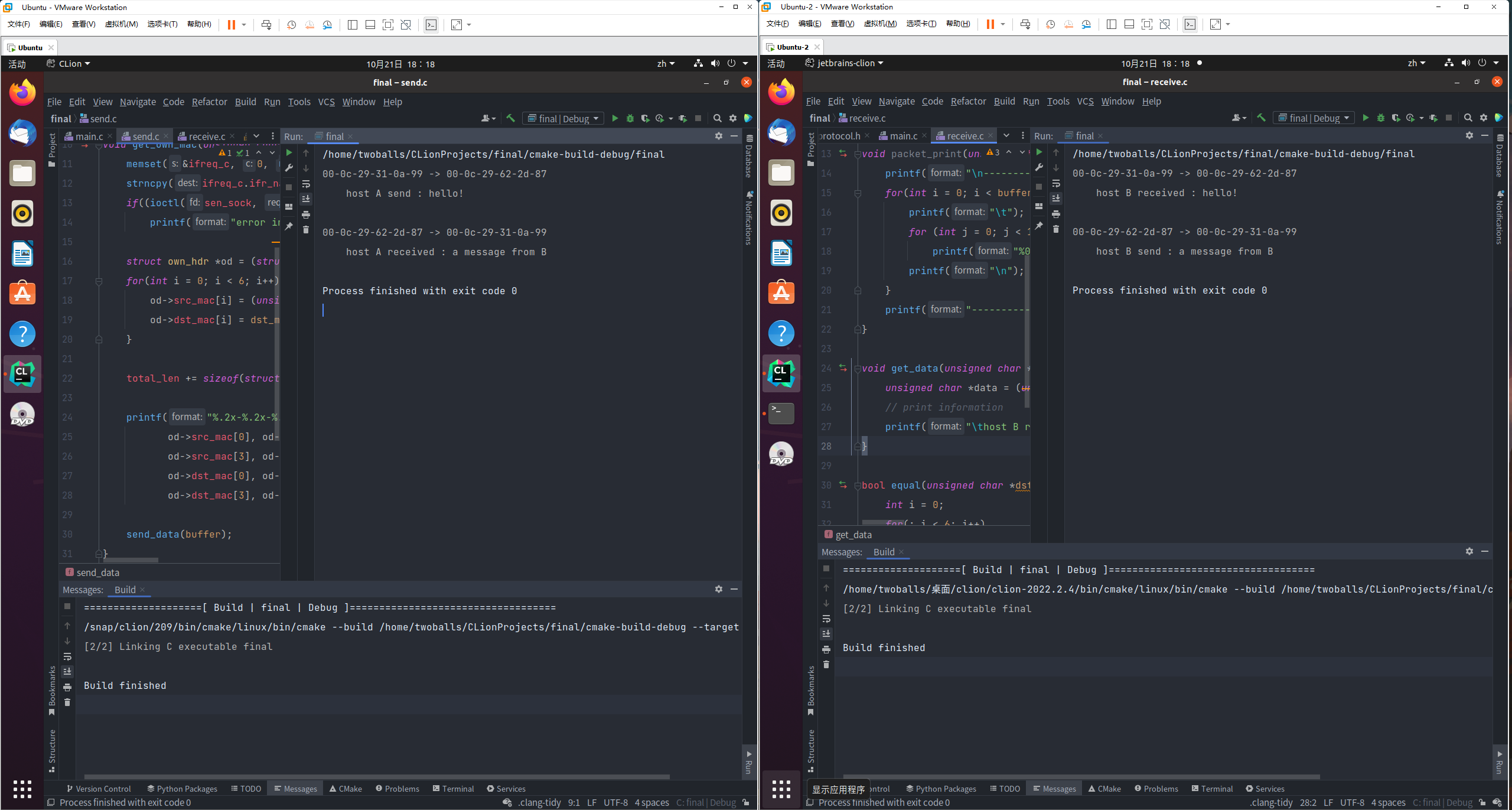Image resolution: width=1512 pixels, height=810 pixels.
Task: Open 'final | Debug' configuration dropdown in left CLion
Action: [563, 119]
